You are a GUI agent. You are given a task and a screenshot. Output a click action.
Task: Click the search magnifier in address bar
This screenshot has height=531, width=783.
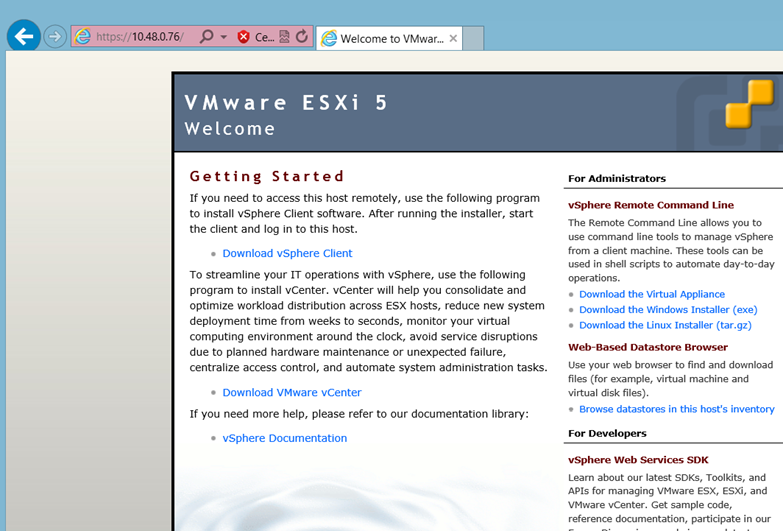pos(206,36)
